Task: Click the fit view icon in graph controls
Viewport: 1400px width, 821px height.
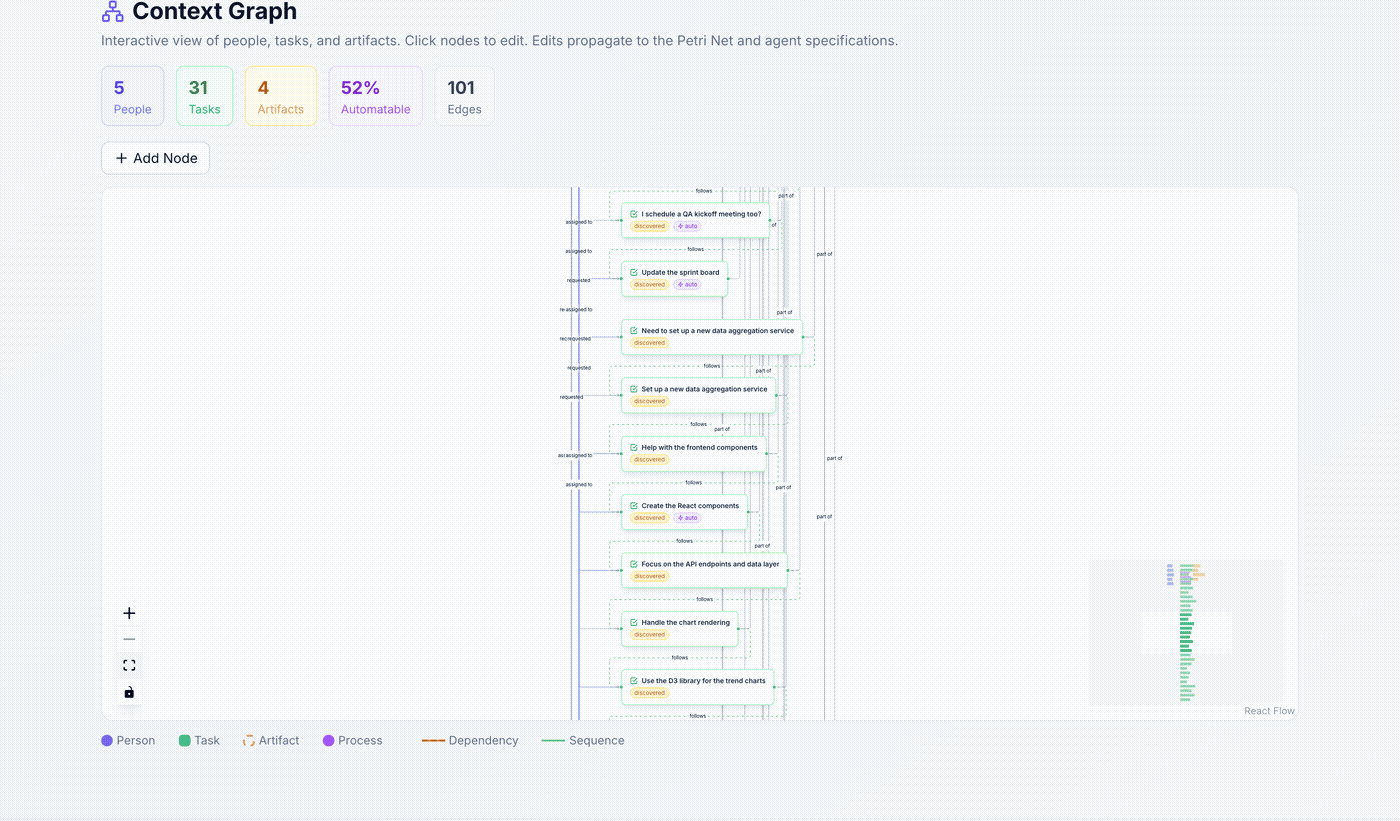Action: coord(128,664)
